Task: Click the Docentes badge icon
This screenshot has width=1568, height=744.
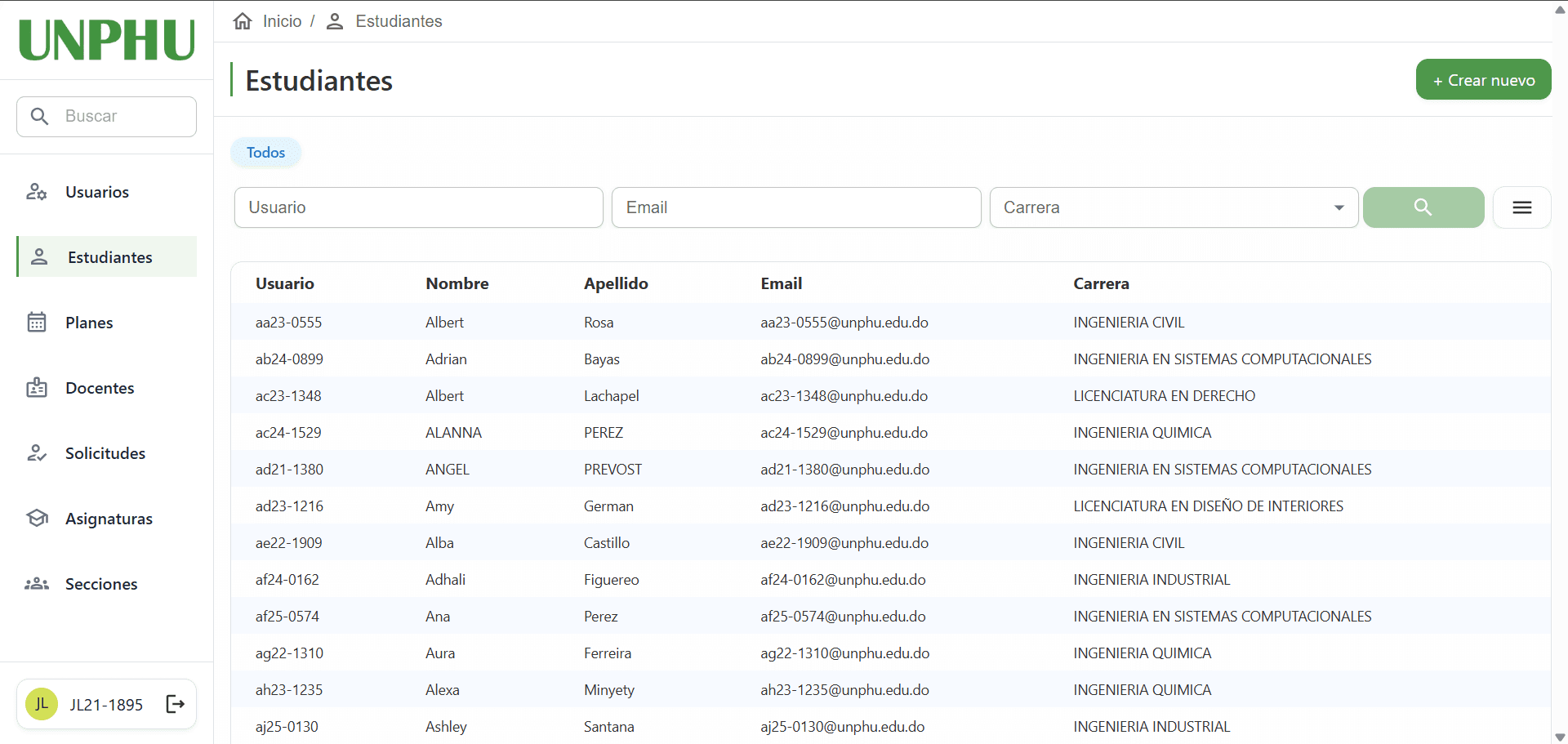Action: (37, 388)
